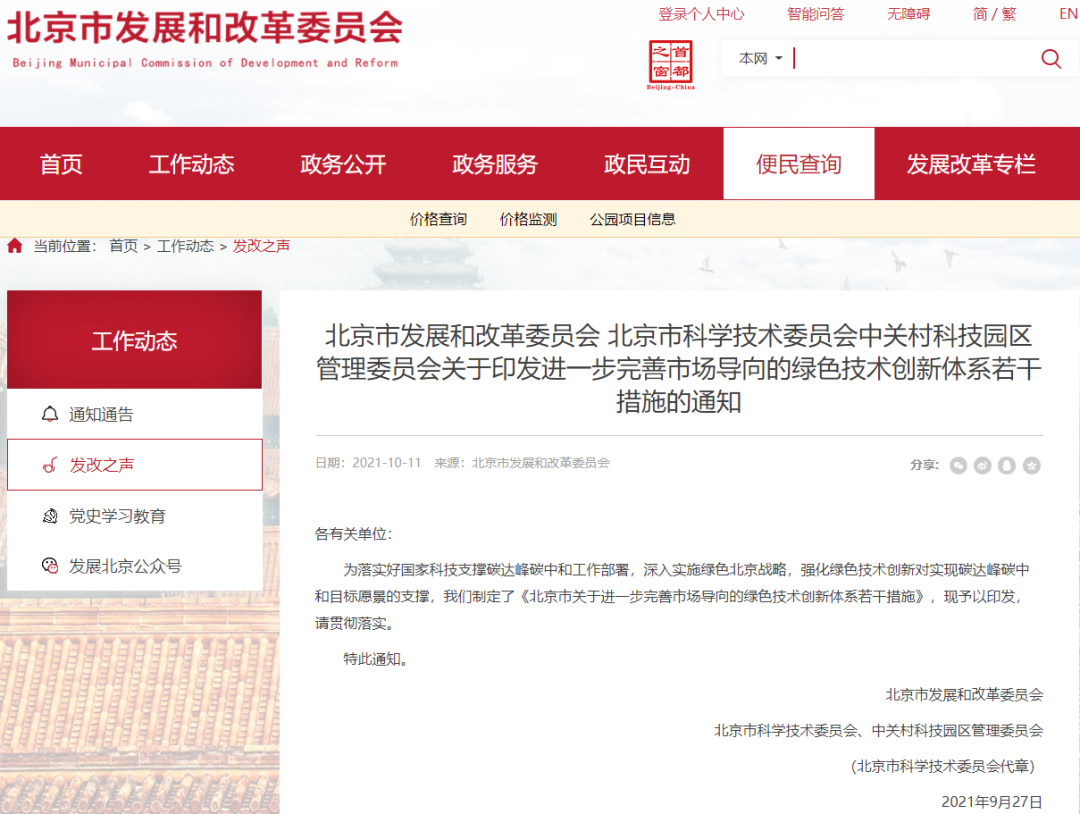
Task: Open 发展北京公众号 in the sidebar
Action: [x=125, y=566]
